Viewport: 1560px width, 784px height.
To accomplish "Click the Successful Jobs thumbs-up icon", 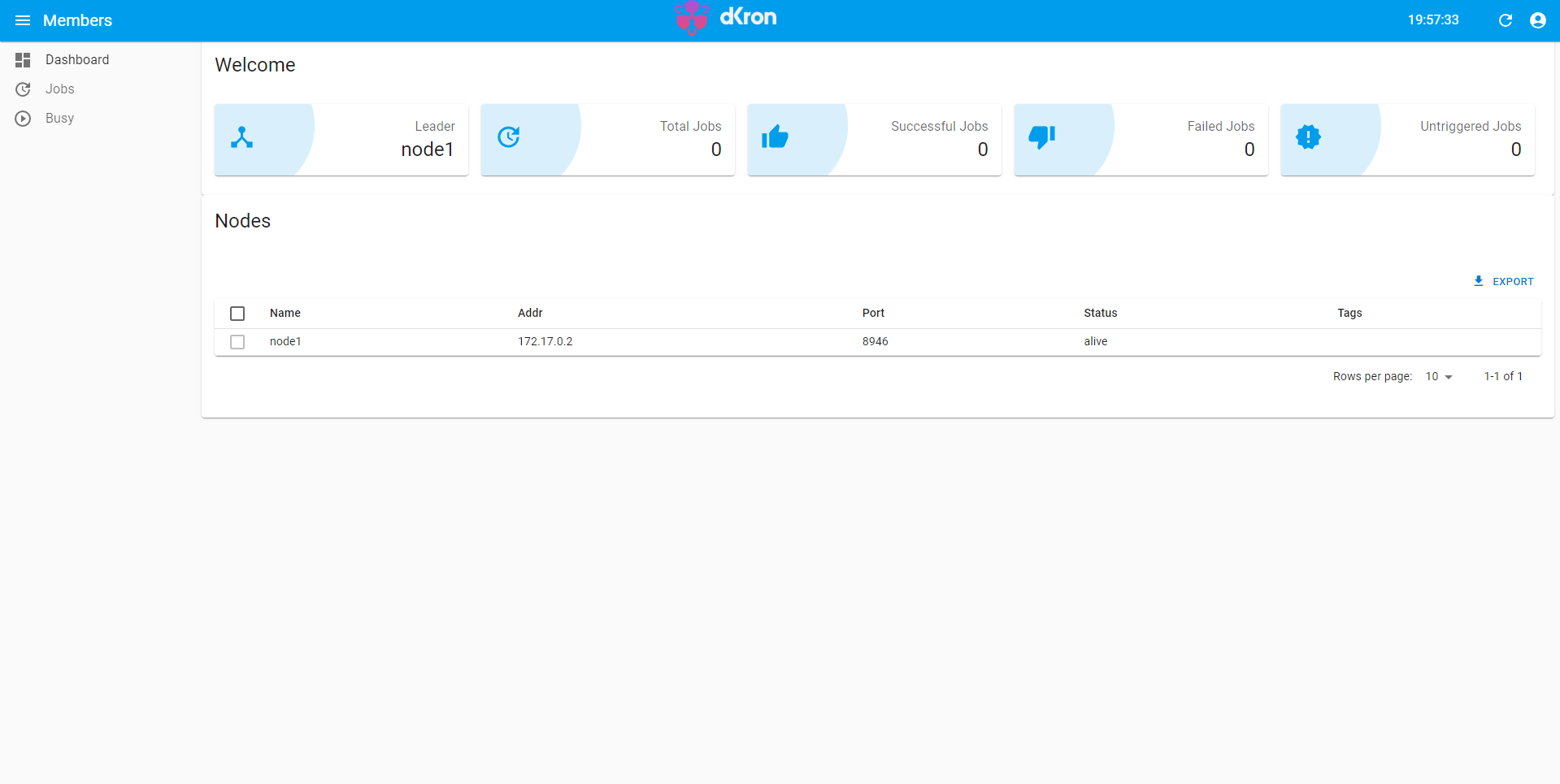I will point(775,137).
